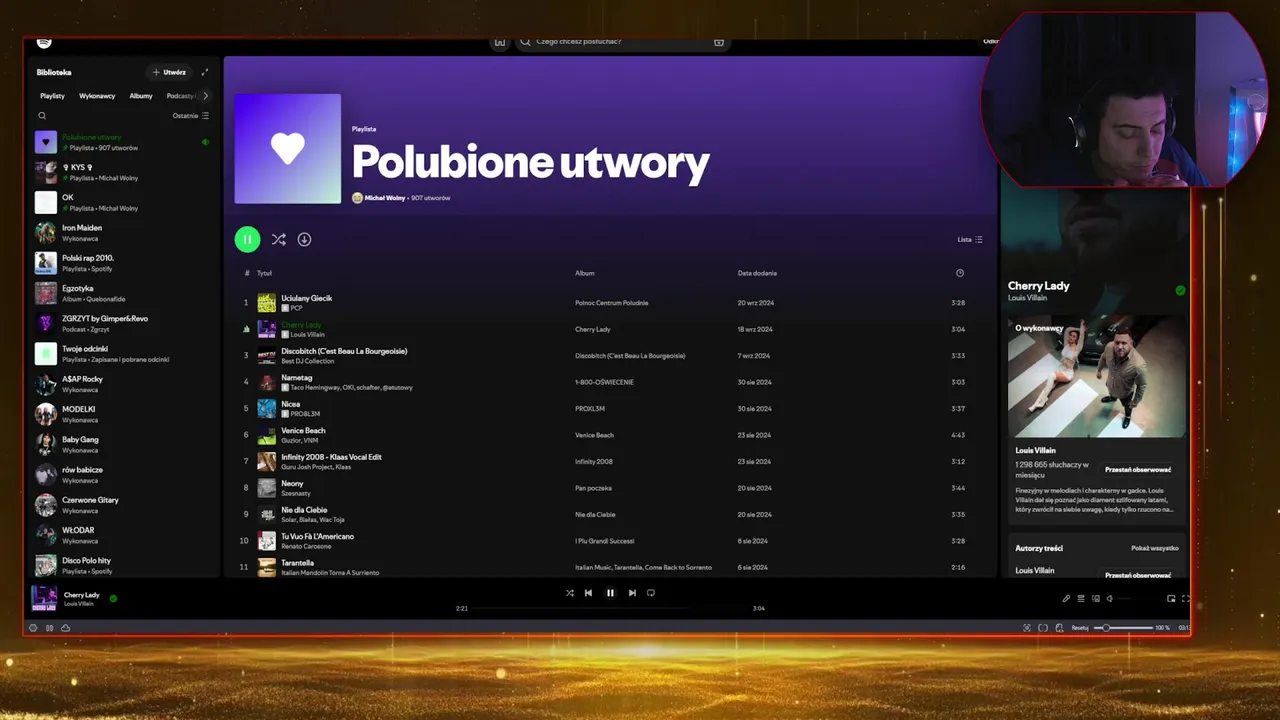Click the Louis Villain artist photo in side panel
The height and width of the screenshot is (720, 1280).
tap(1097, 377)
